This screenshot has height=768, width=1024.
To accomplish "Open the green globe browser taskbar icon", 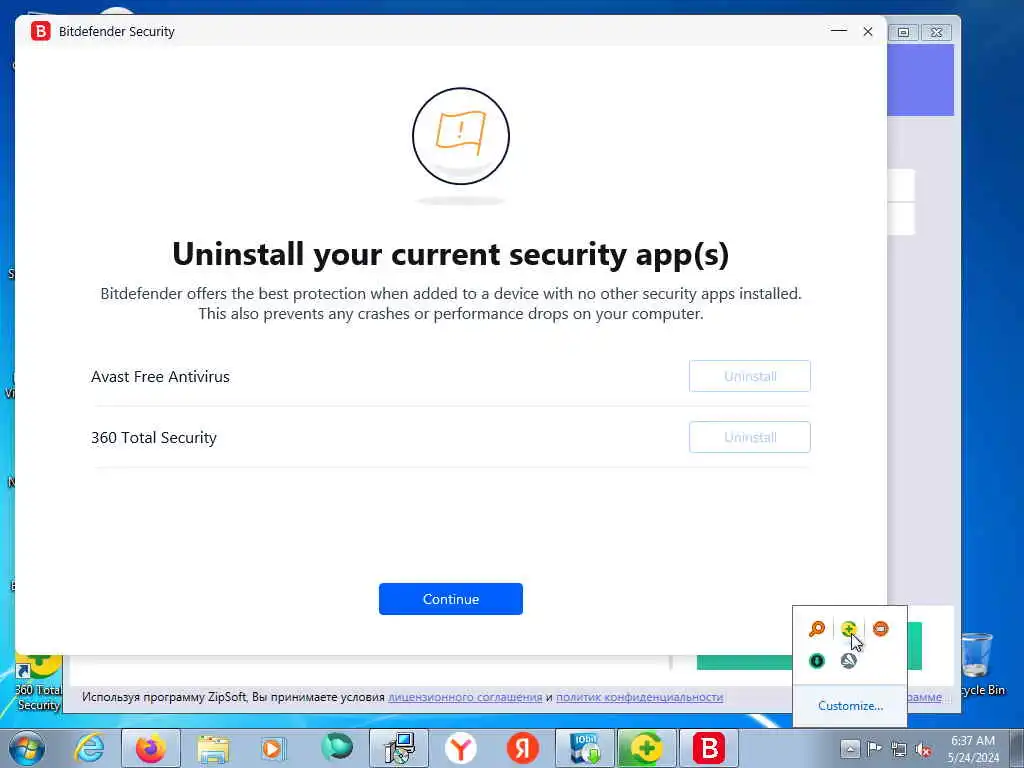I will (x=336, y=748).
